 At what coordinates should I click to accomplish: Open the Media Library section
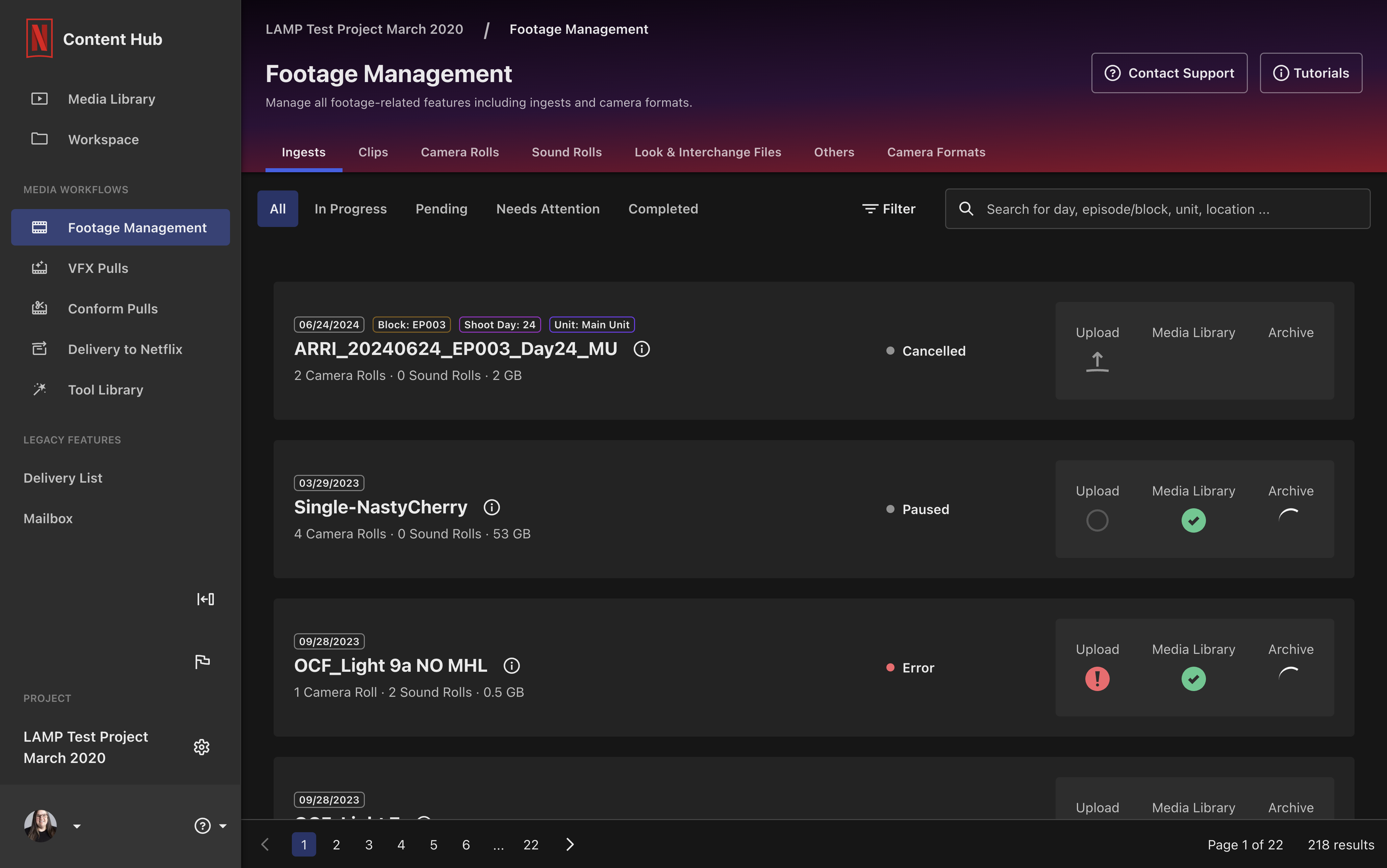point(111,99)
